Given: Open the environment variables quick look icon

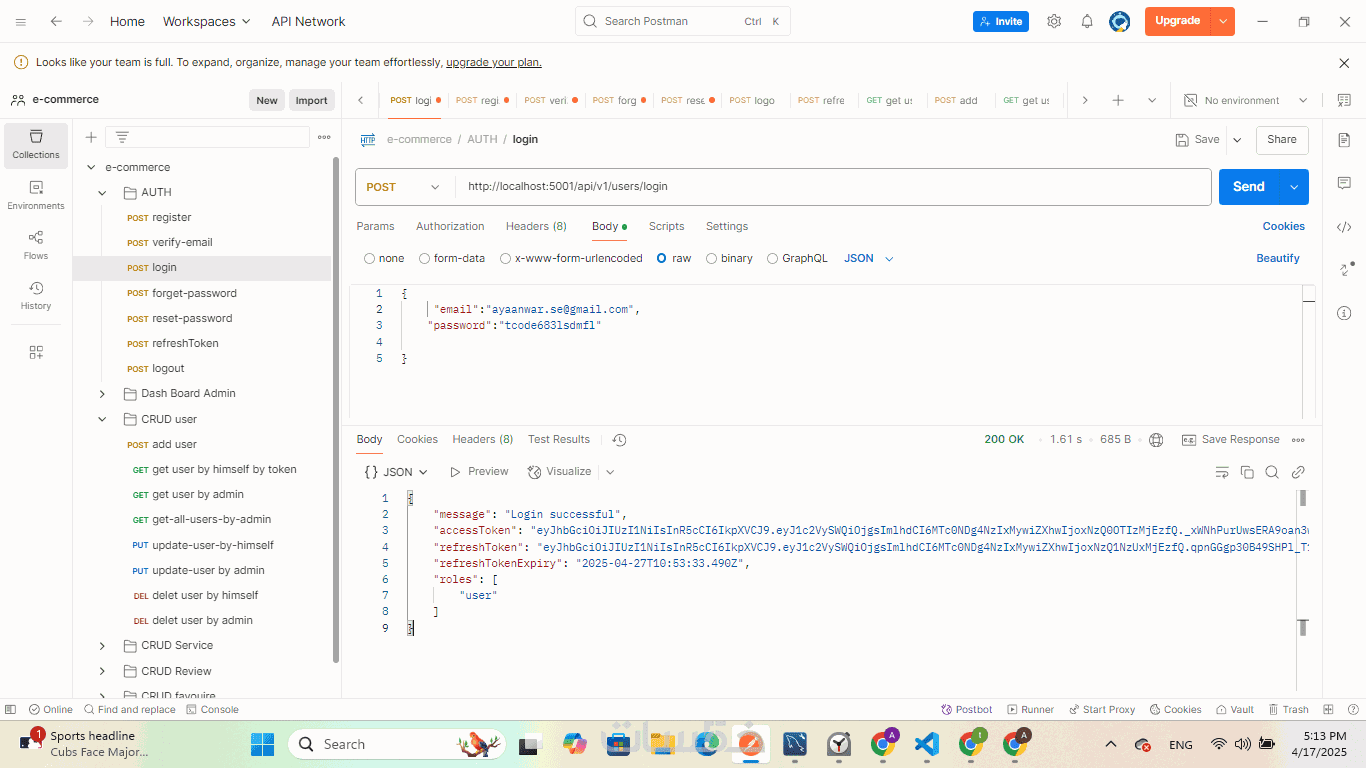Looking at the screenshot, I should click(x=1344, y=100).
